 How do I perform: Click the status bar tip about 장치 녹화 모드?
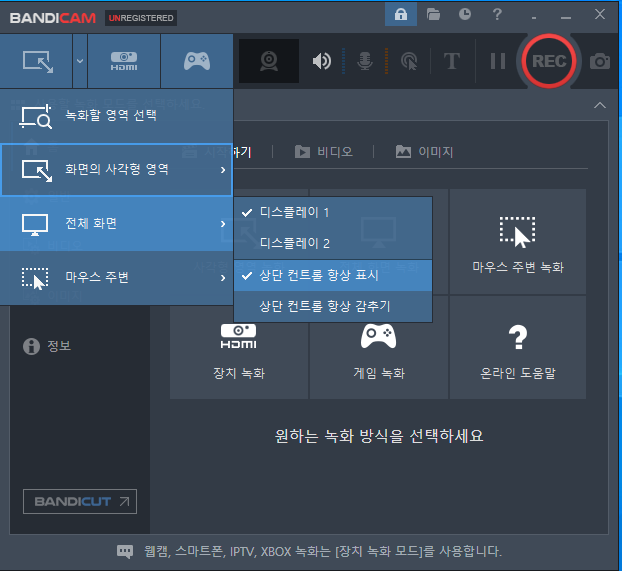323,551
